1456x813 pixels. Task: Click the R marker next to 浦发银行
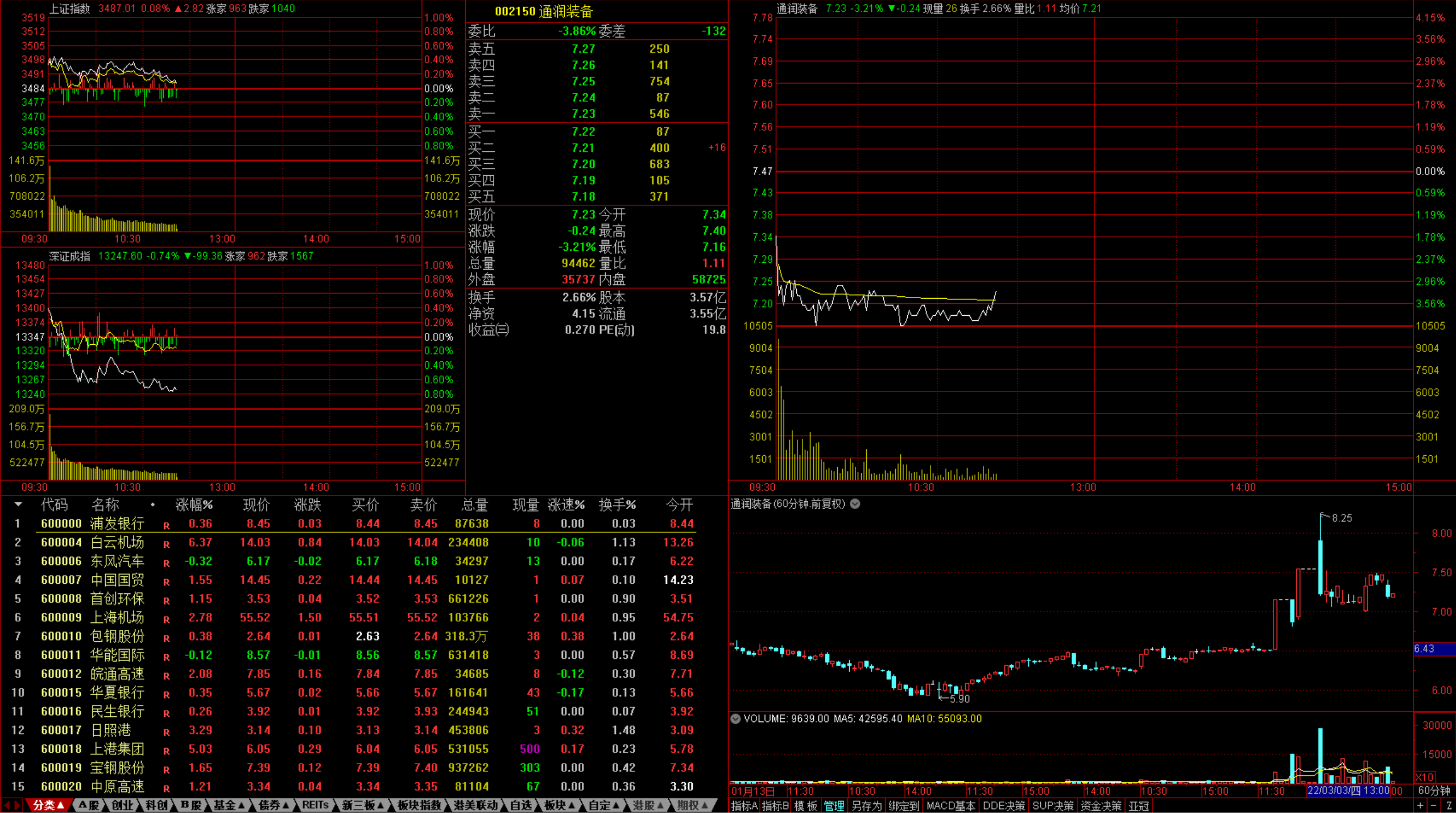(166, 526)
